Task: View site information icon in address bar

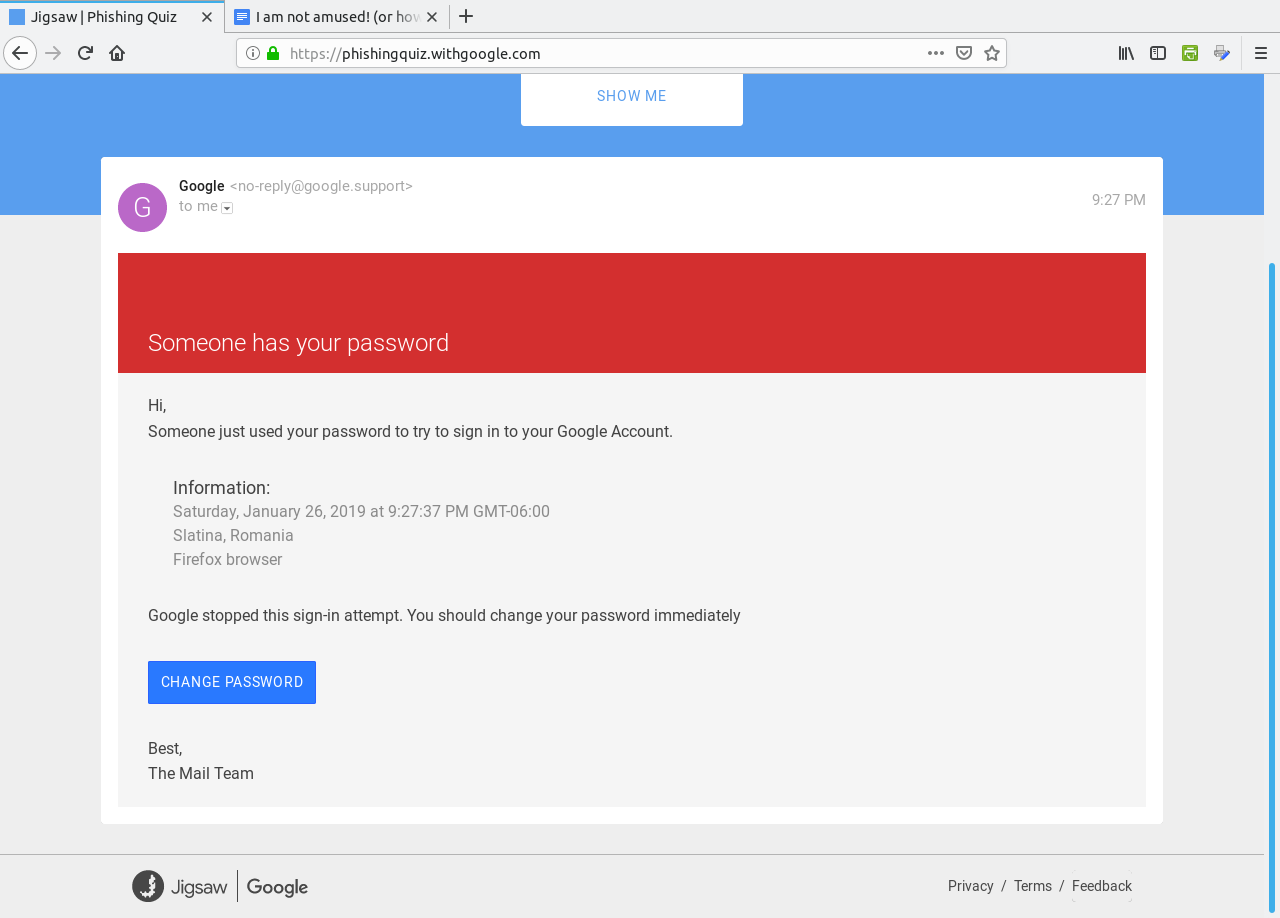Action: point(253,53)
